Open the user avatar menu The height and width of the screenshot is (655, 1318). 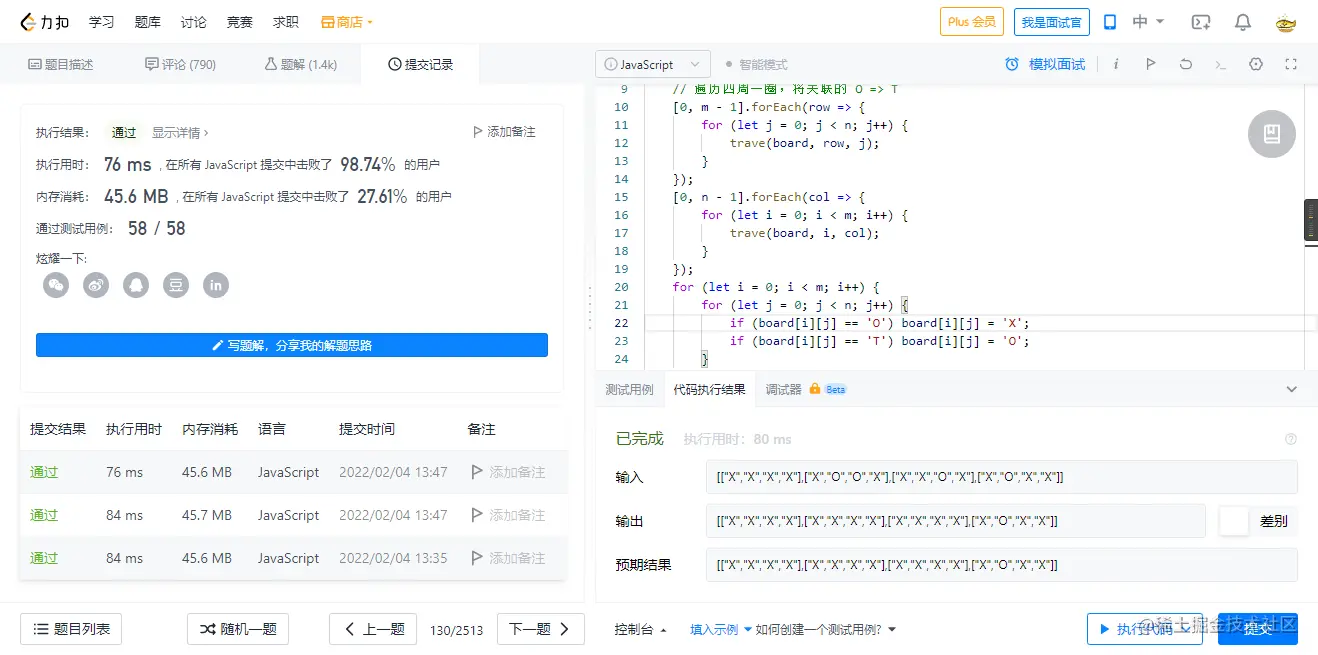click(x=1286, y=22)
